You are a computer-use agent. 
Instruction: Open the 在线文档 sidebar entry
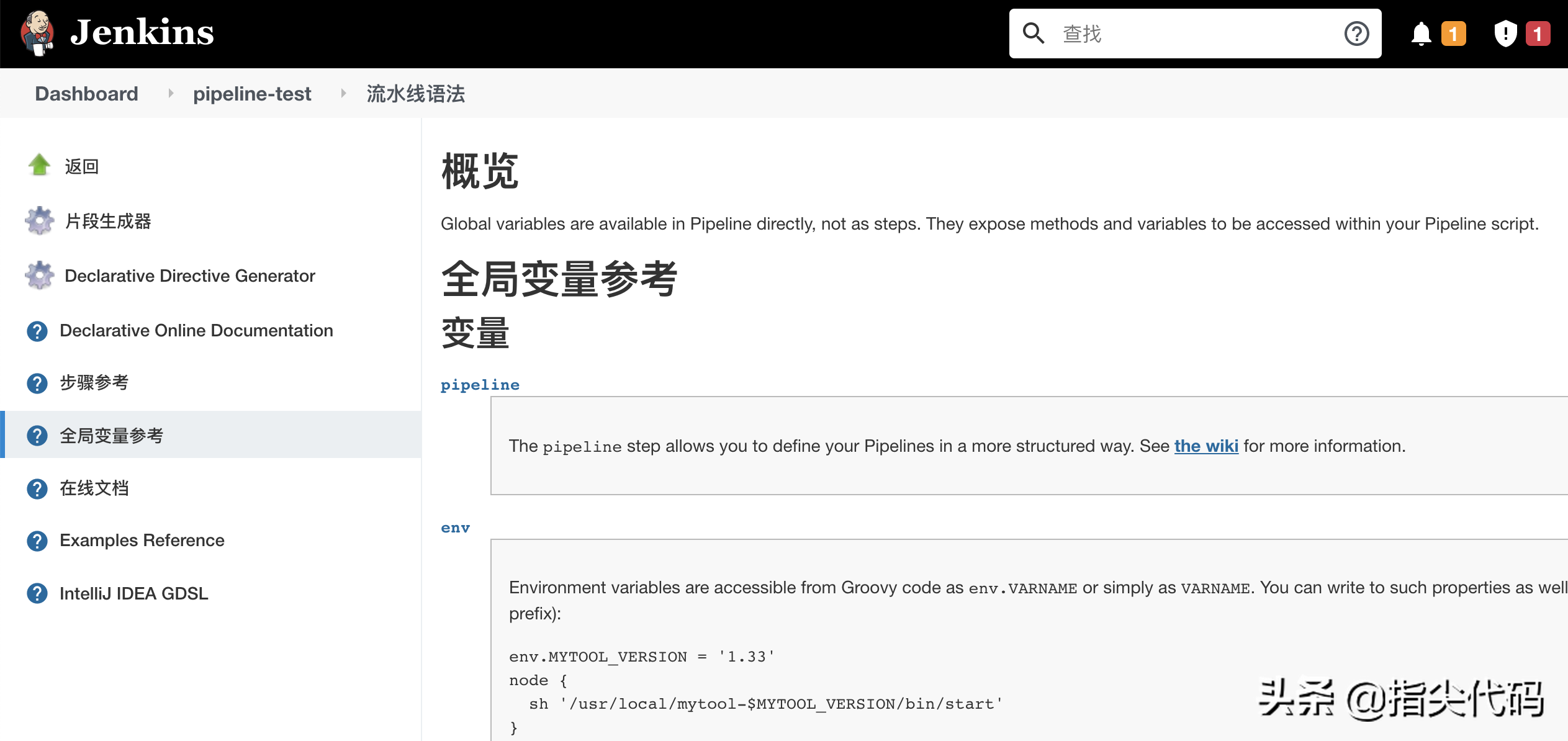(x=94, y=488)
